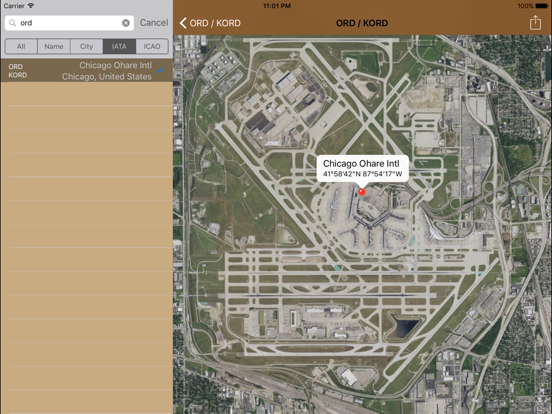
Task: Click the search magnifier icon
Action: [x=13, y=23]
